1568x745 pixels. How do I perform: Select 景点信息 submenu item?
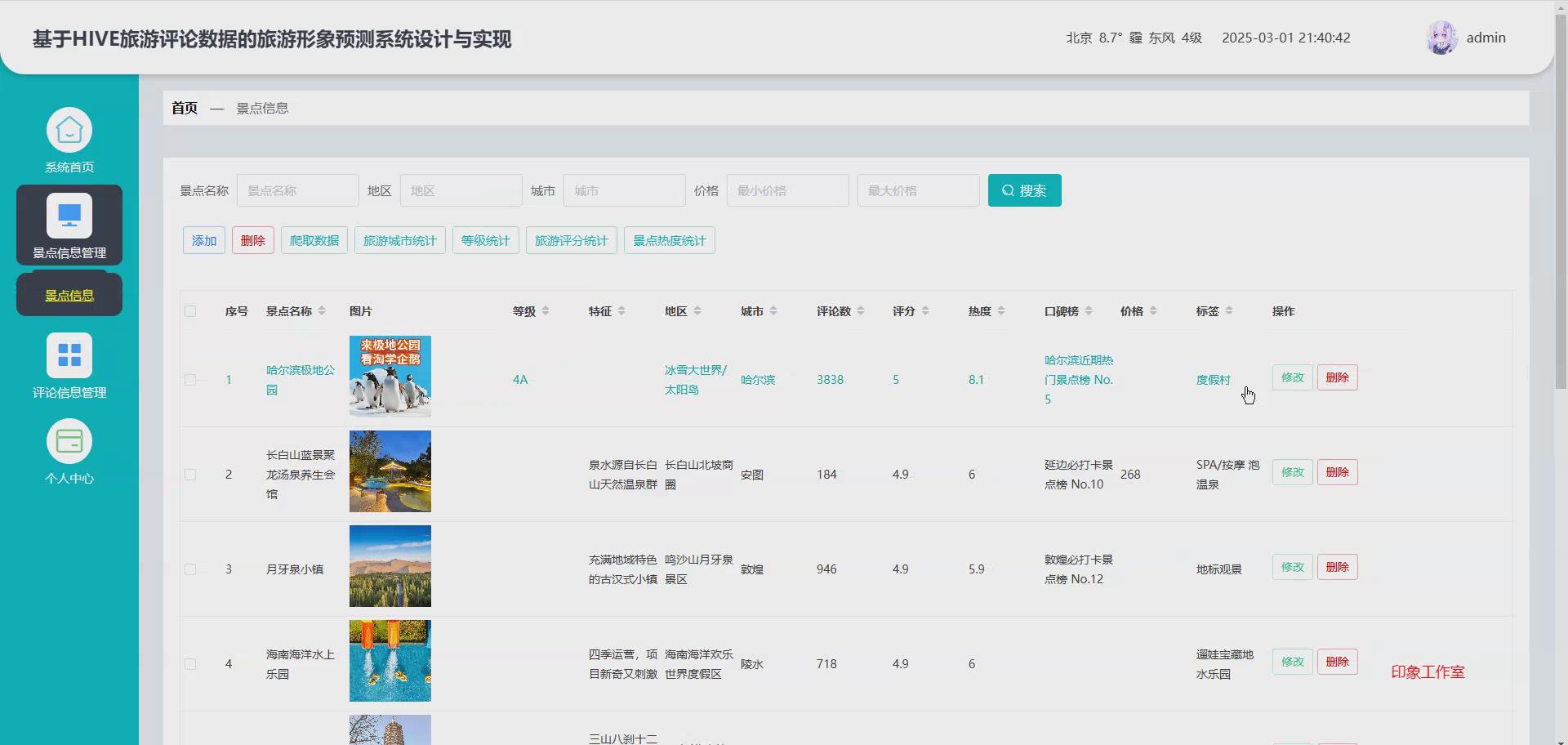69,294
